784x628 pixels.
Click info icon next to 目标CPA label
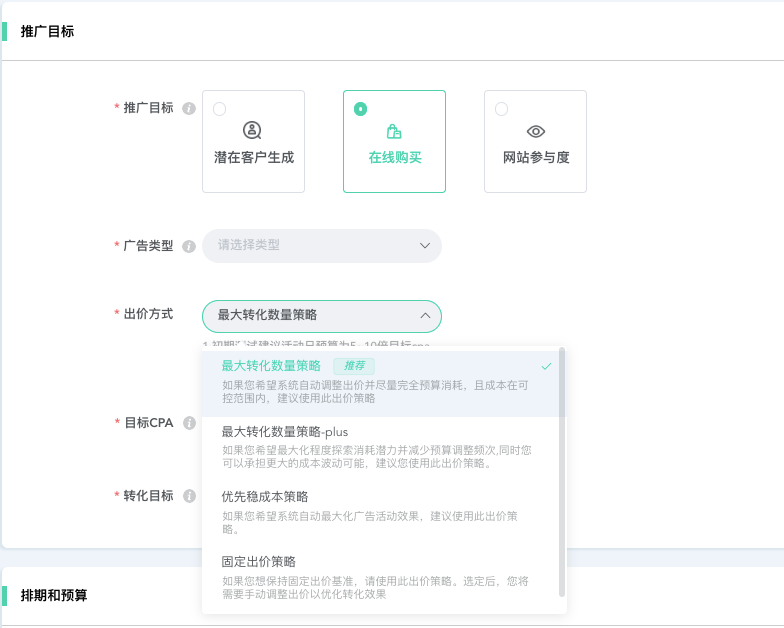click(x=189, y=423)
